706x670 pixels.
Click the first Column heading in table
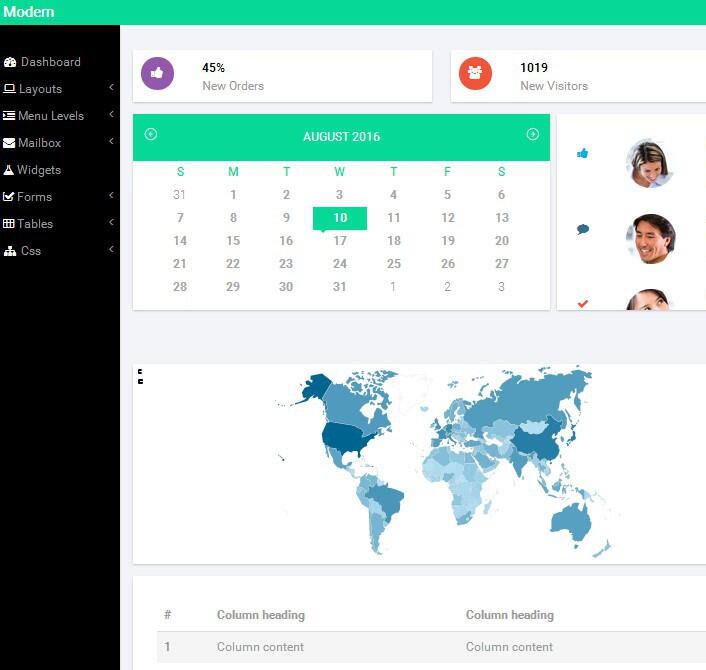point(261,615)
